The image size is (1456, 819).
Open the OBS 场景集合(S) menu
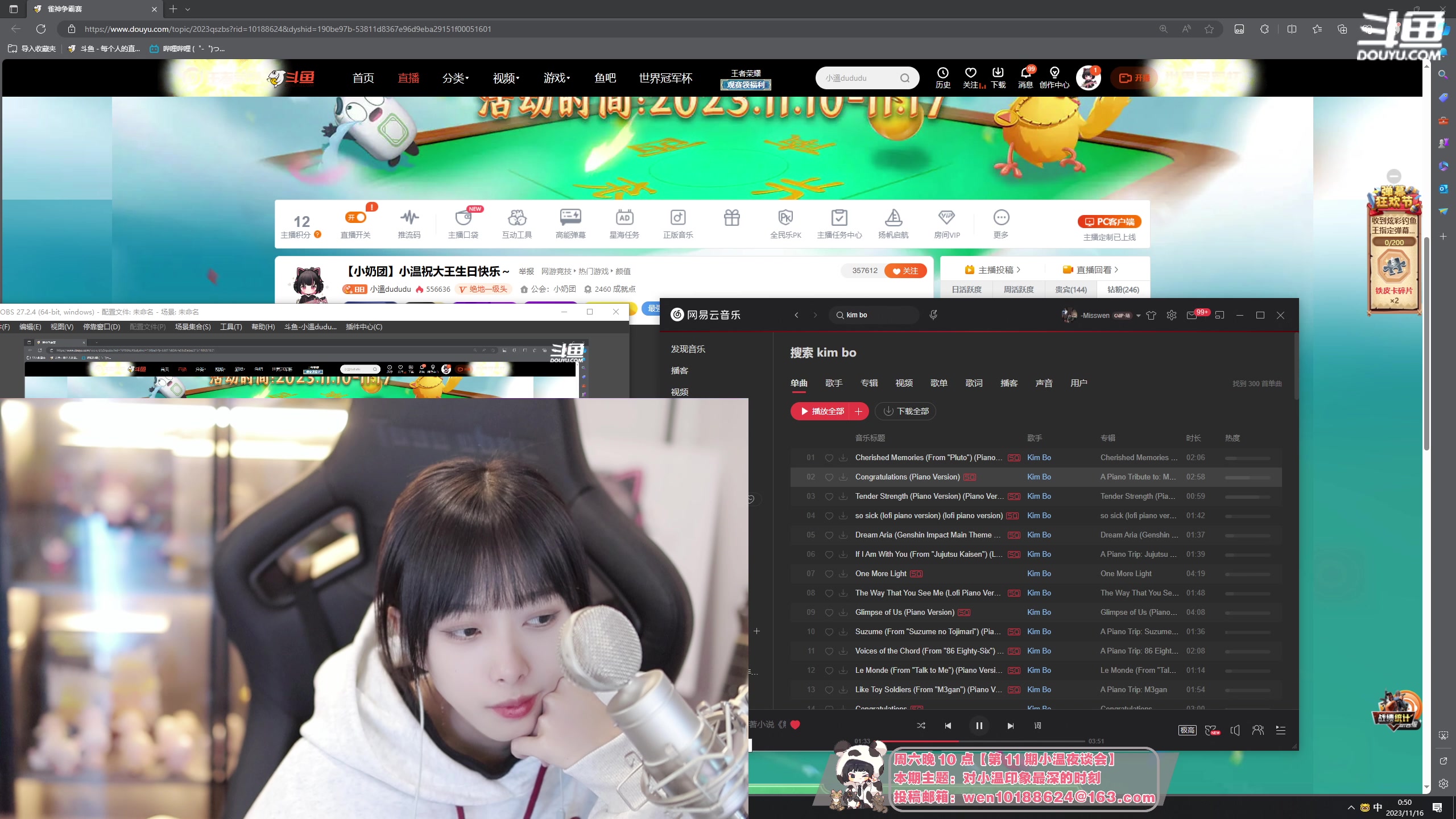(193, 327)
